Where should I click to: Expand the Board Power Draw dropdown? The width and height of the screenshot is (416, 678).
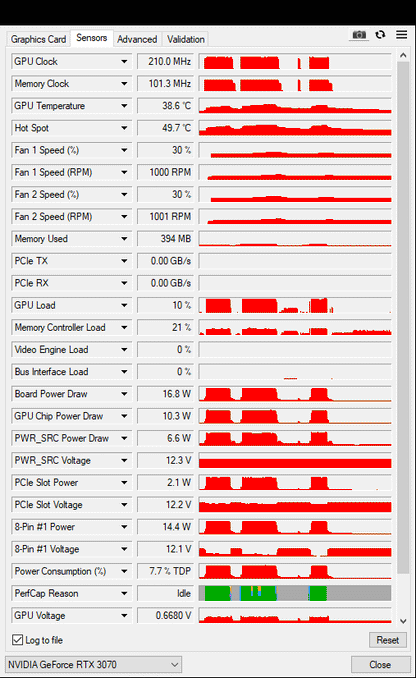pos(124,394)
